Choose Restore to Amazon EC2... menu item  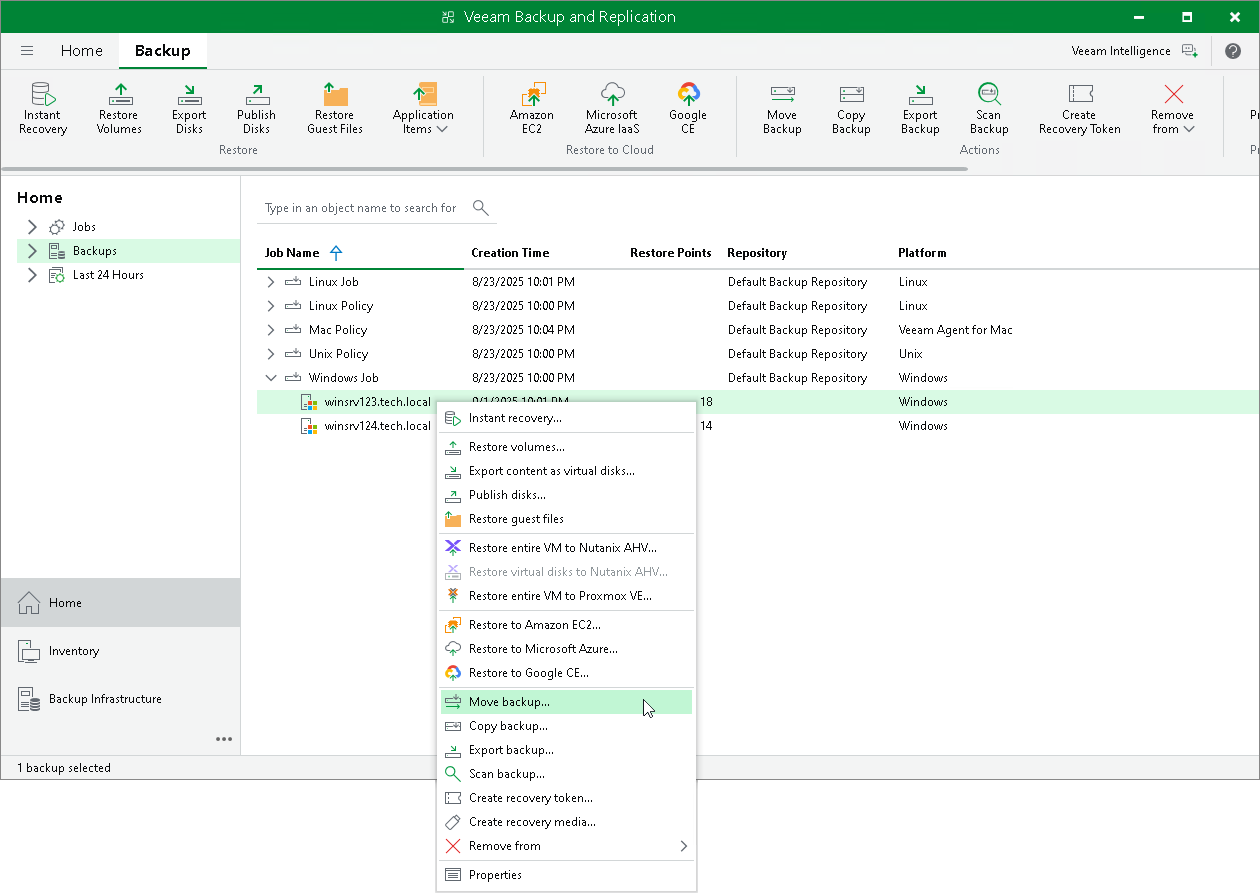pyautogui.click(x=567, y=625)
